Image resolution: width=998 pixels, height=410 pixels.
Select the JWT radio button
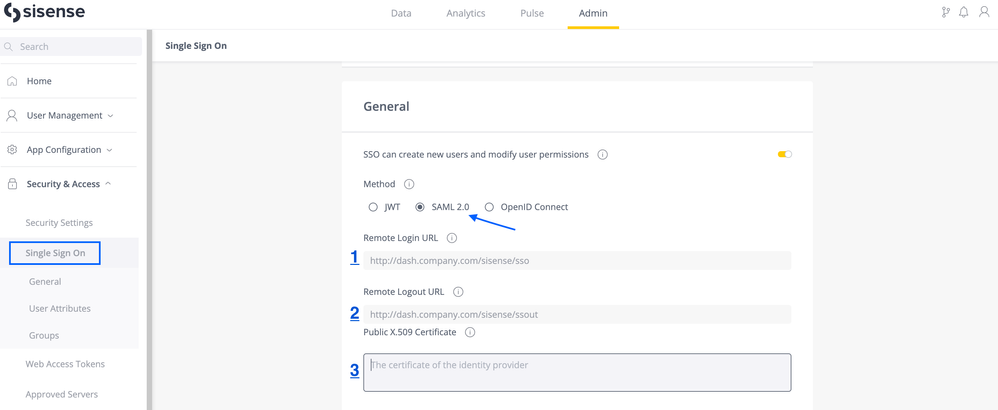(x=373, y=207)
